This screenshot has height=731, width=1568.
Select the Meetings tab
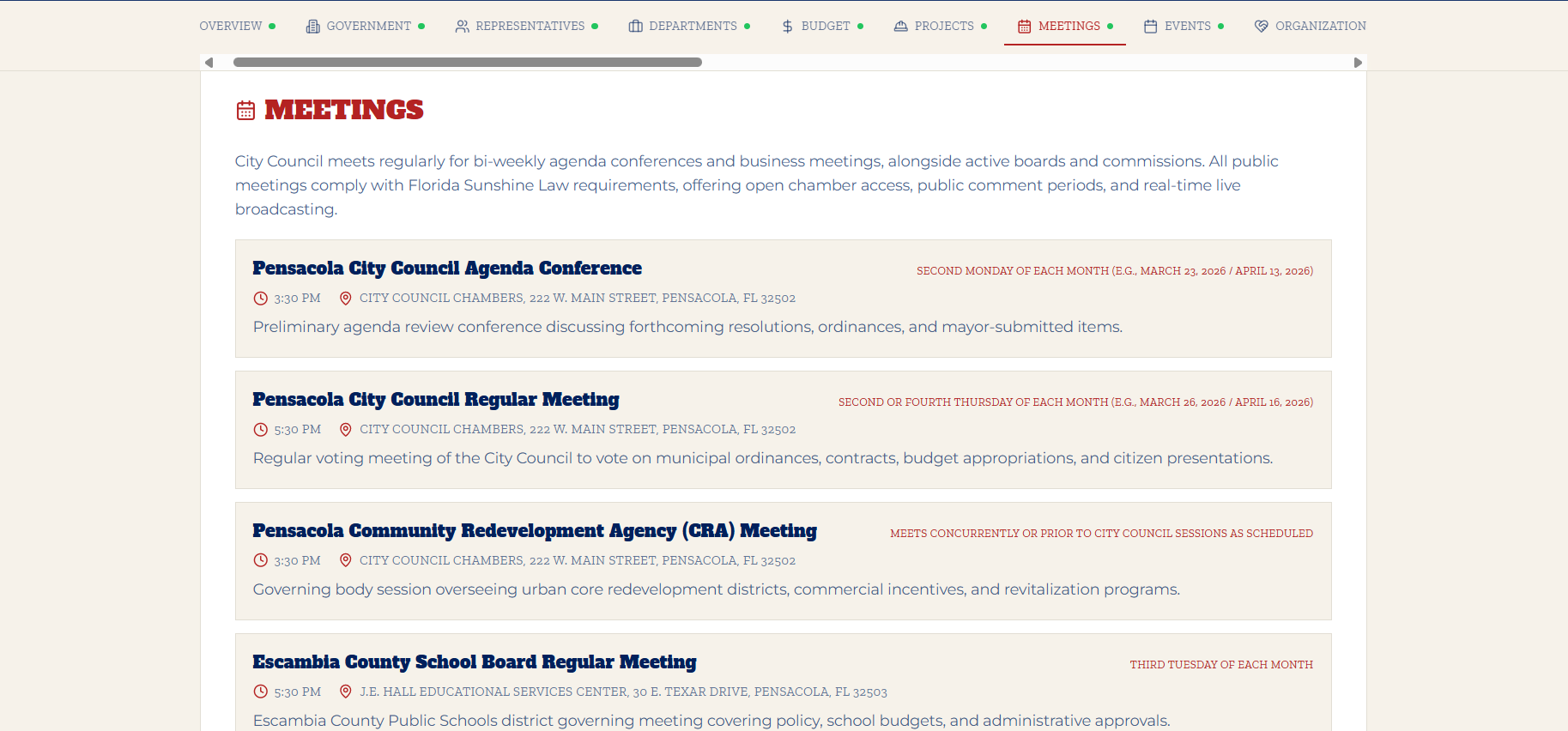[x=1065, y=26]
